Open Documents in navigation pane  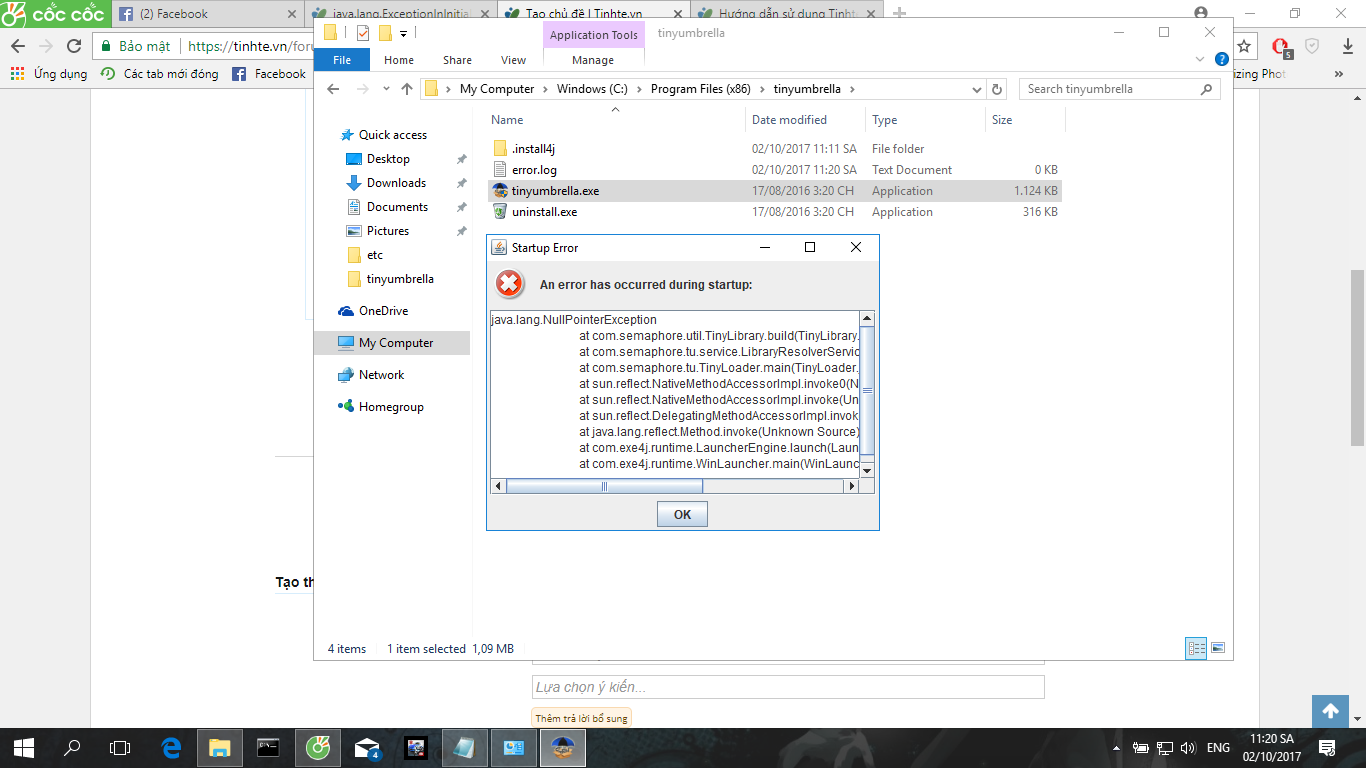pos(397,207)
